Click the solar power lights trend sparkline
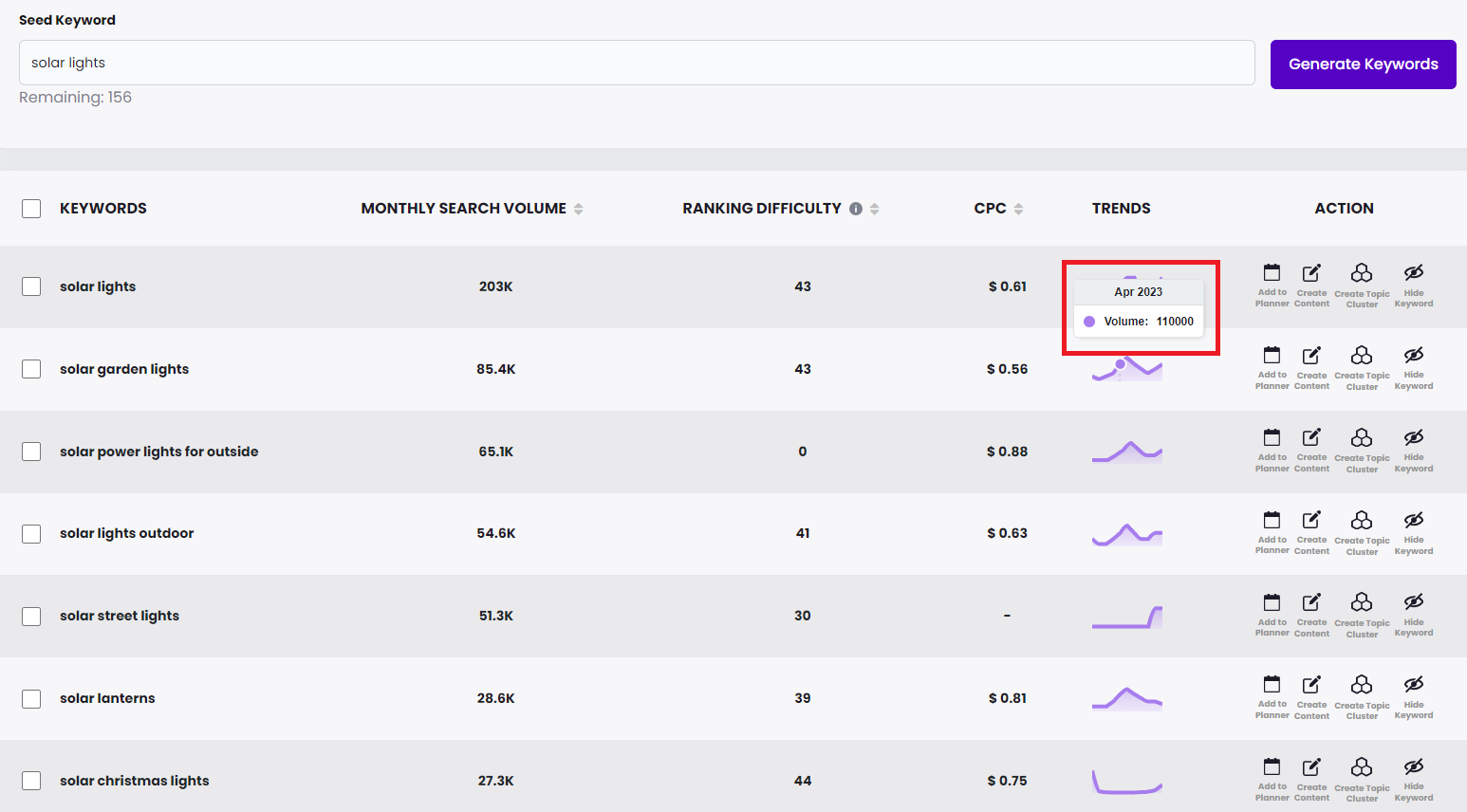 pos(1127,452)
